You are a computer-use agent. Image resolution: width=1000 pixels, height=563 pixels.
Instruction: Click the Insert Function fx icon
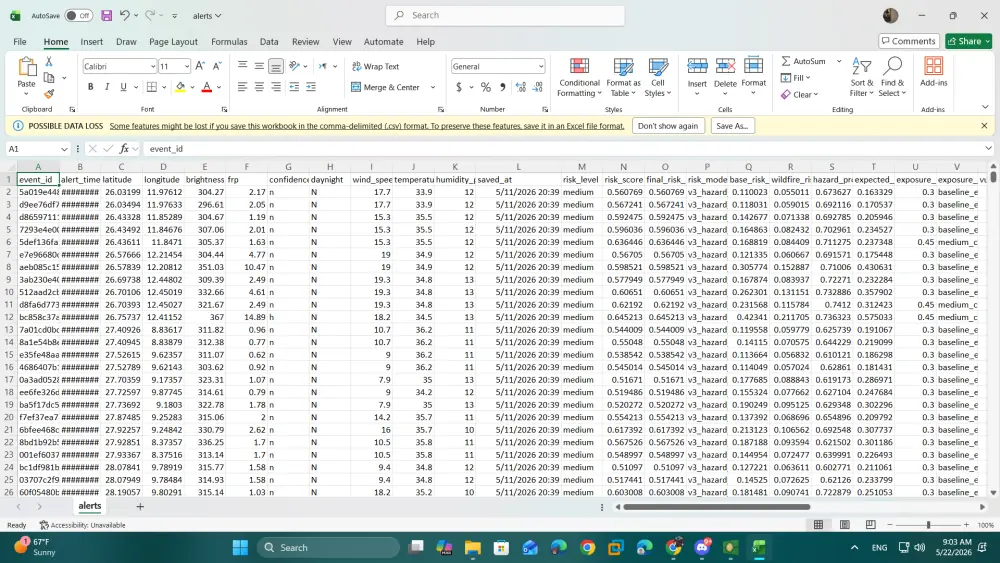(124, 149)
